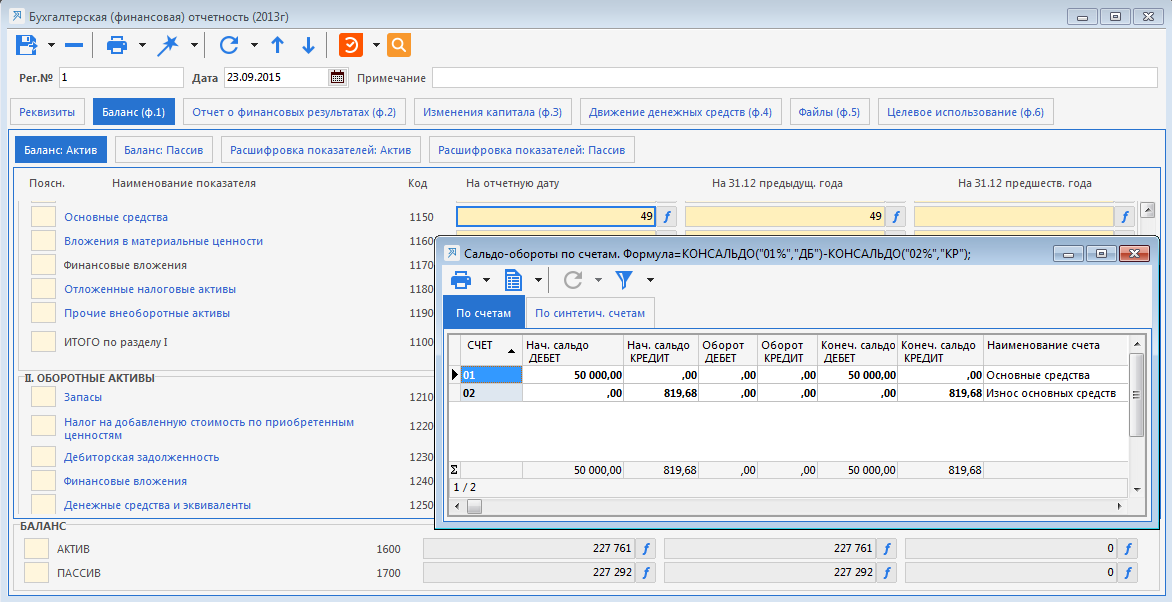Open Расшифровка показателей: Пассив subtab
The height and width of the screenshot is (602, 1172).
pos(531,150)
